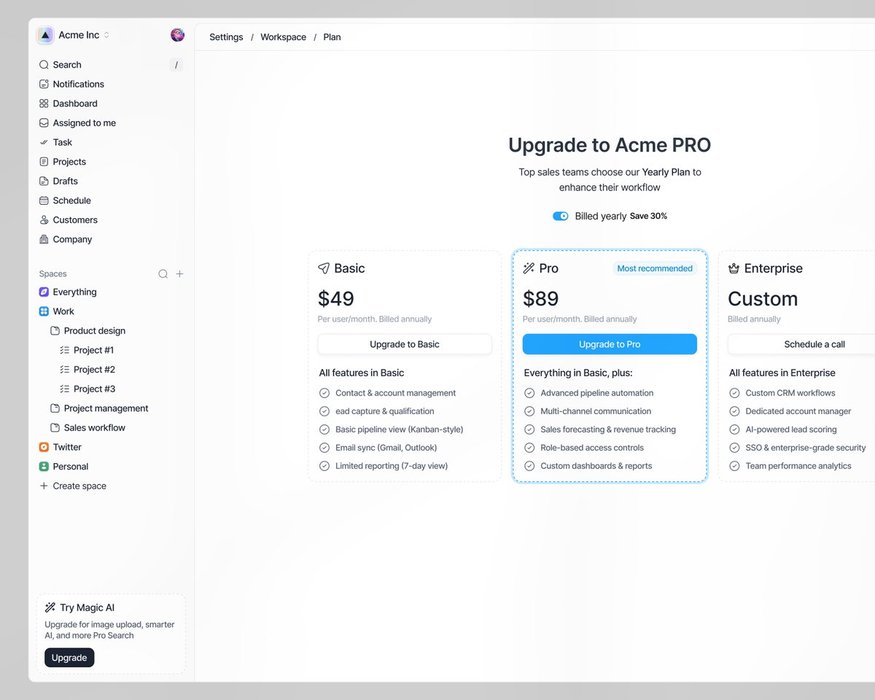
Task: Click the Upgrade to Basic button
Action: pyautogui.click(x=404, y=344)
